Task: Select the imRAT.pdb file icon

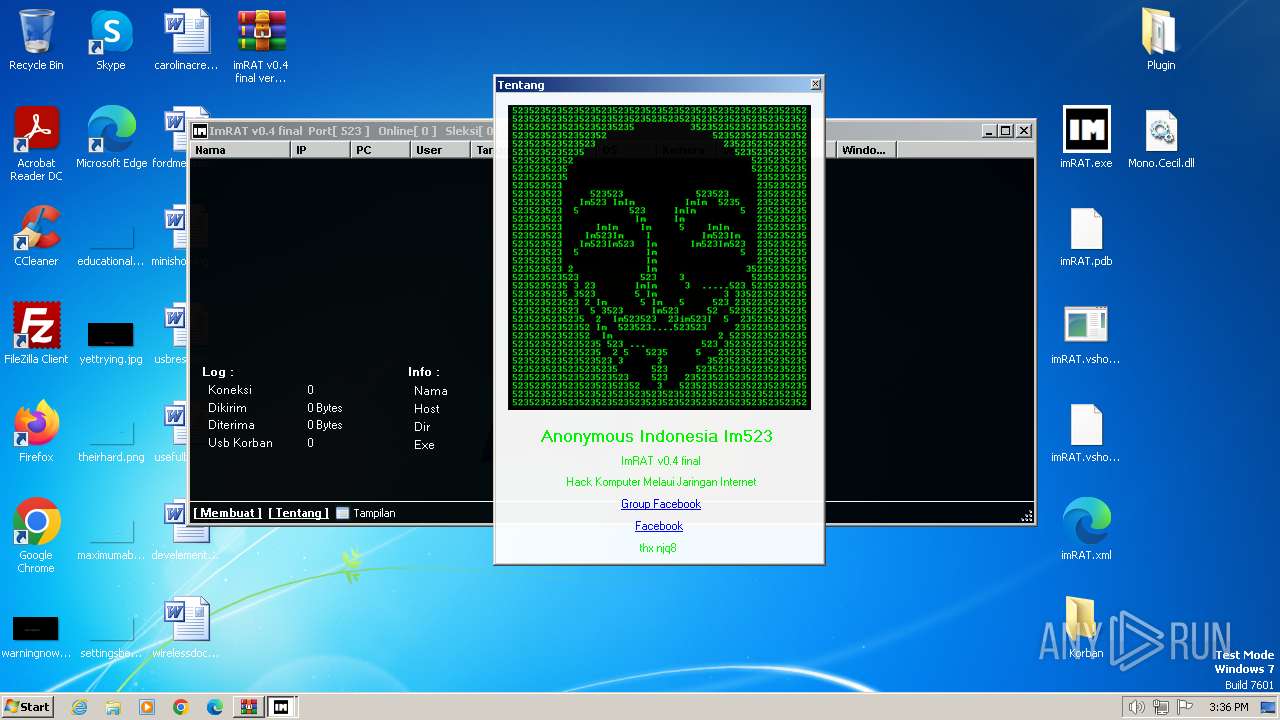Action: click(x=1086, y=236)
